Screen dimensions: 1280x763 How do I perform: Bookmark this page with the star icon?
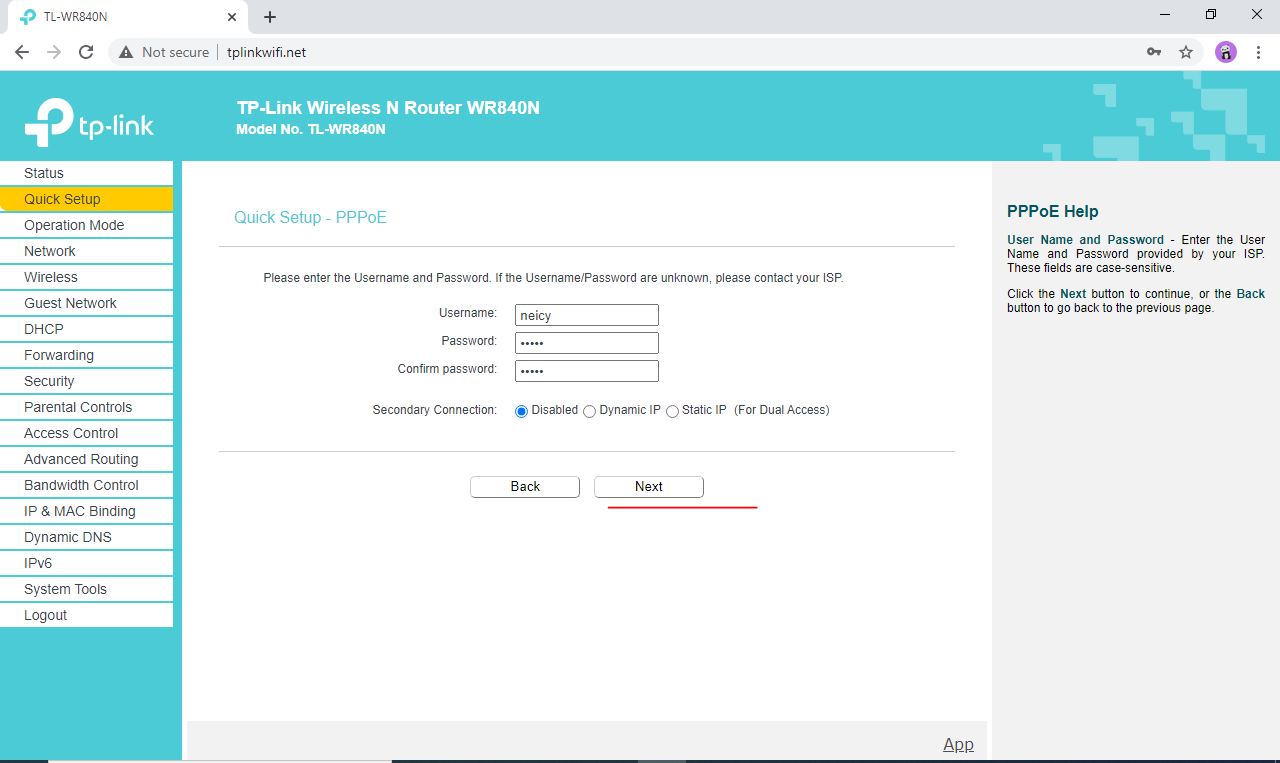pyautogui.click(x=1186, y=52)
